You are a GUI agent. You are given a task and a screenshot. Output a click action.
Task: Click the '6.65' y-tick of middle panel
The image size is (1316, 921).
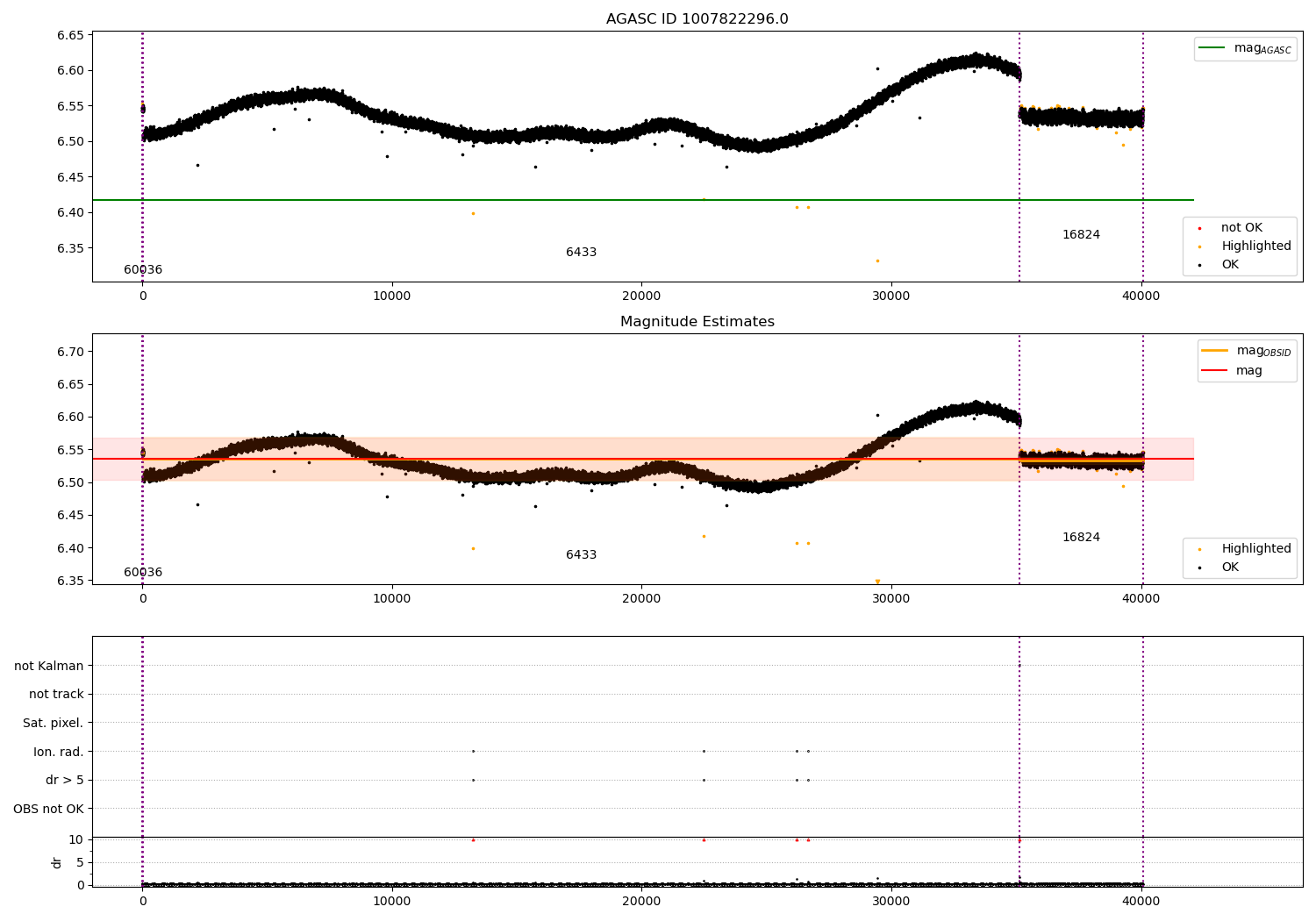click(69, 384)
